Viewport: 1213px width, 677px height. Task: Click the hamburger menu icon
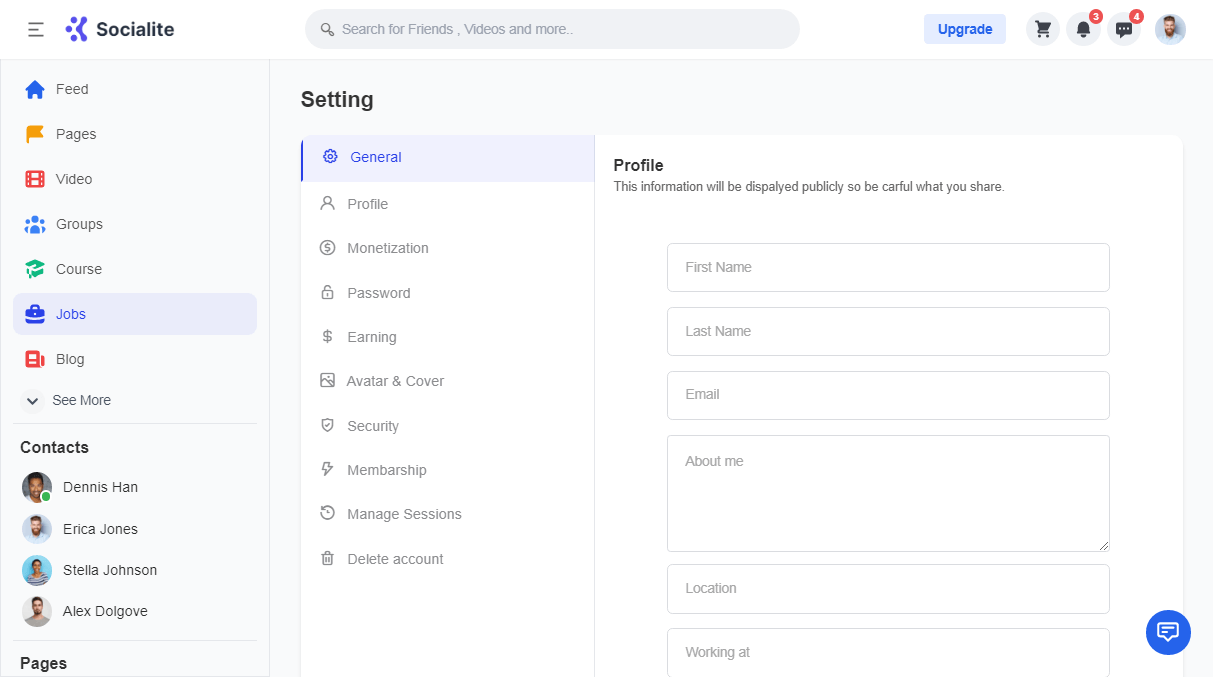36,29
